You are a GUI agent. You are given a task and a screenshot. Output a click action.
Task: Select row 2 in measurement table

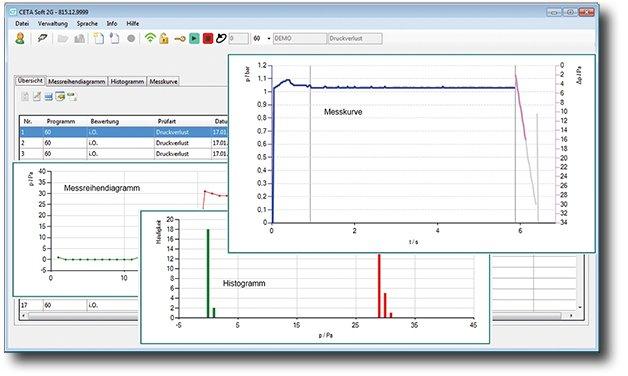pyautogui.click(x=123, y=143)
